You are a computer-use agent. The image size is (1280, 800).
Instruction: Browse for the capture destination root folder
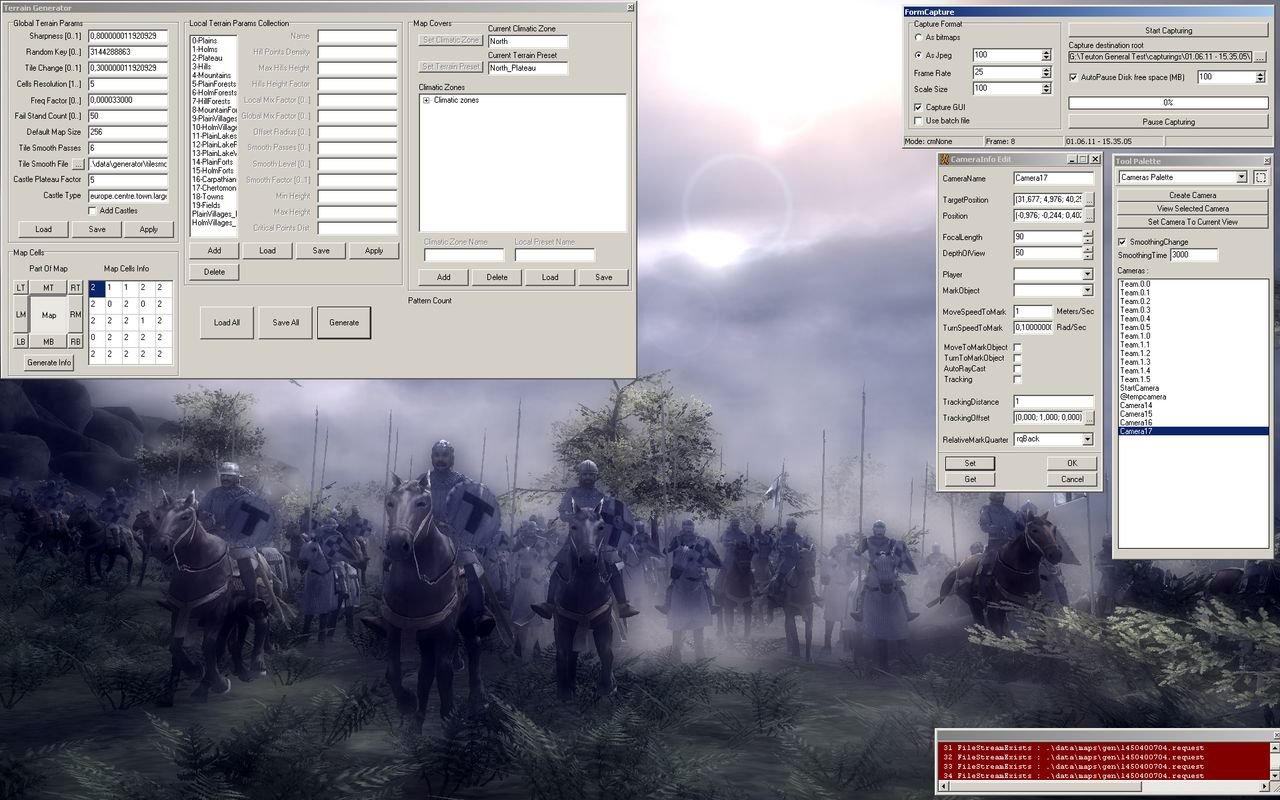tap(1260, 57)
